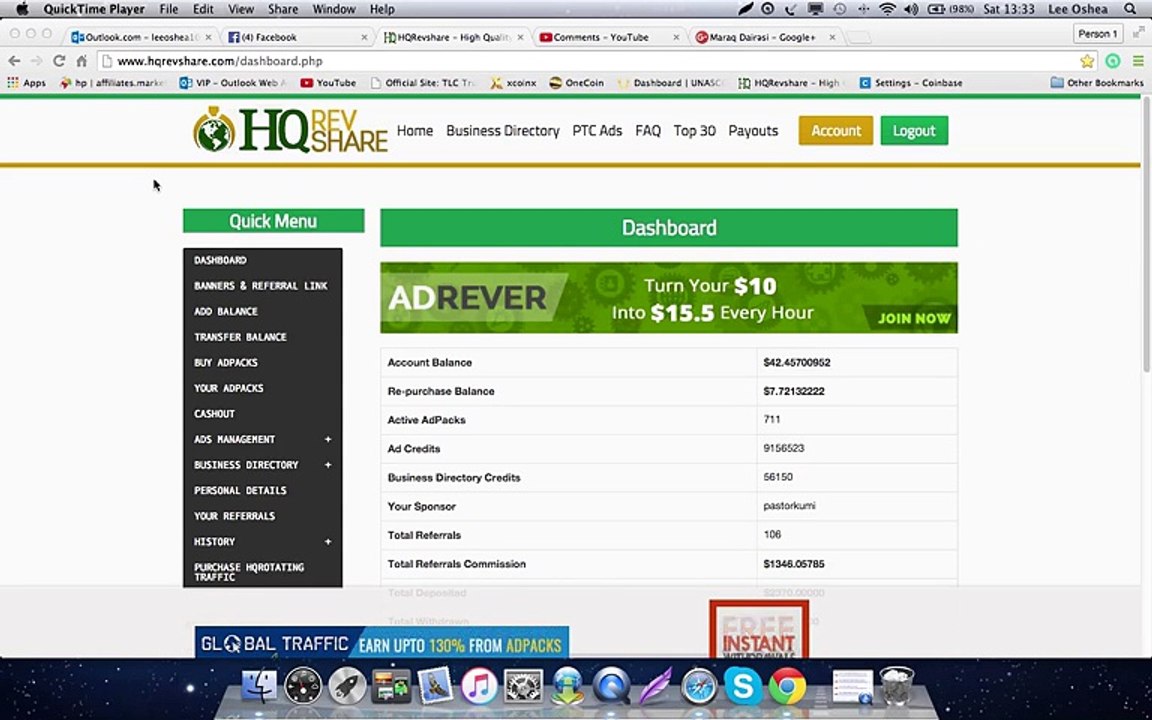Open Launchpad rocket icon in dock

(x=347, y=686)
